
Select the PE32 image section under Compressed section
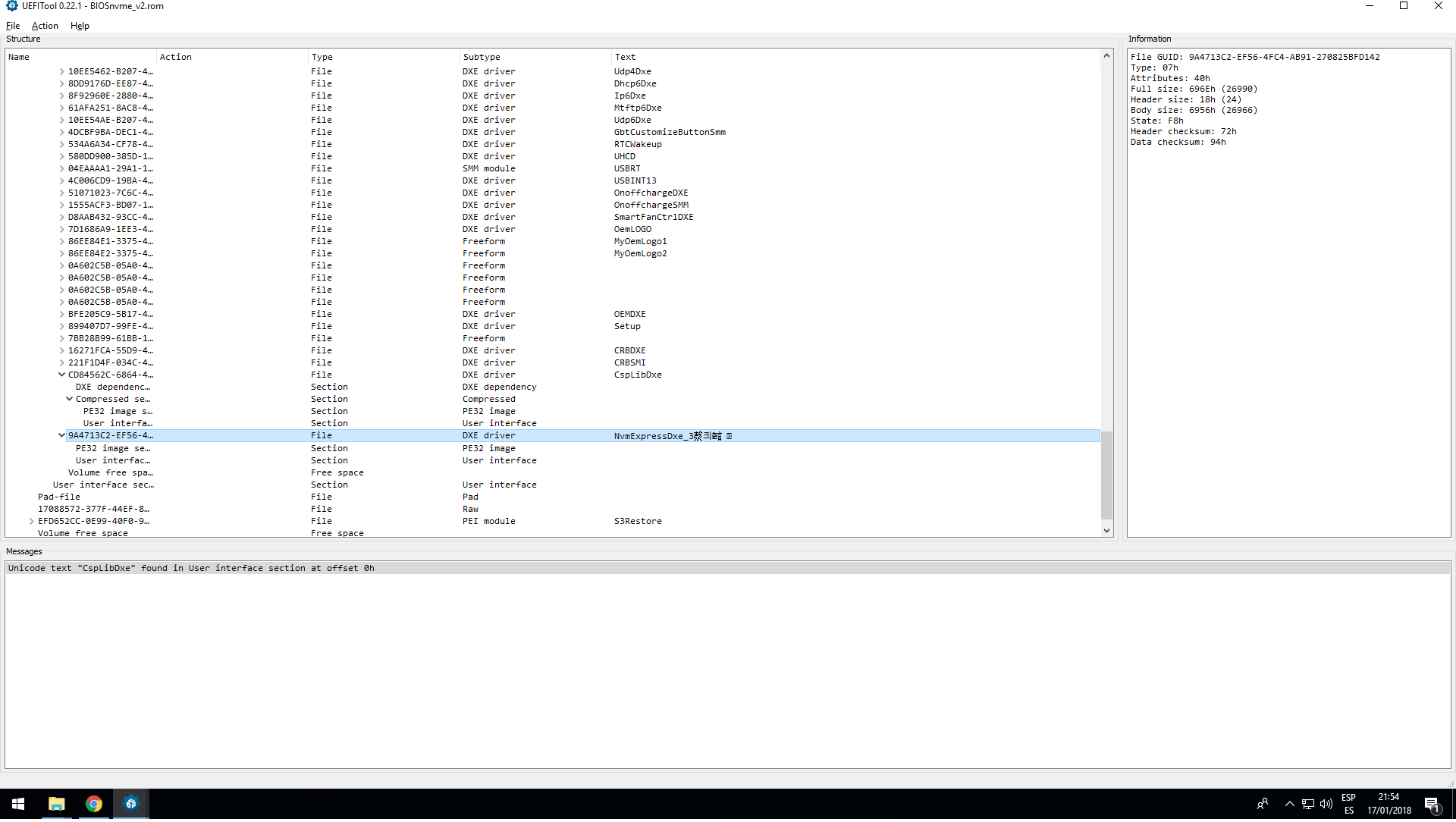(553, 412)
